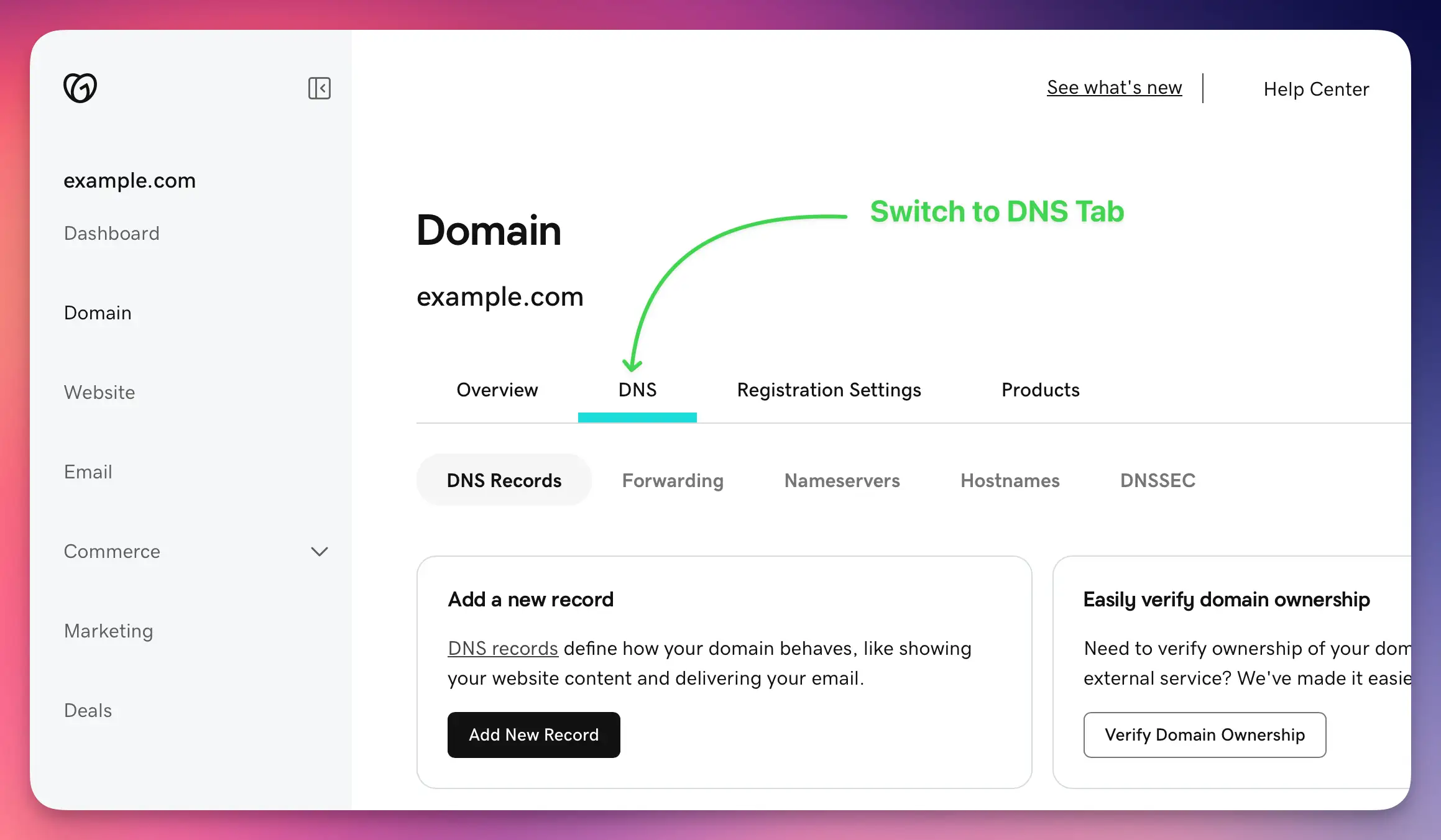Screen dimensions: 1441x840
Task: Open the See what's new link
Action: [x=1114, y=87]
